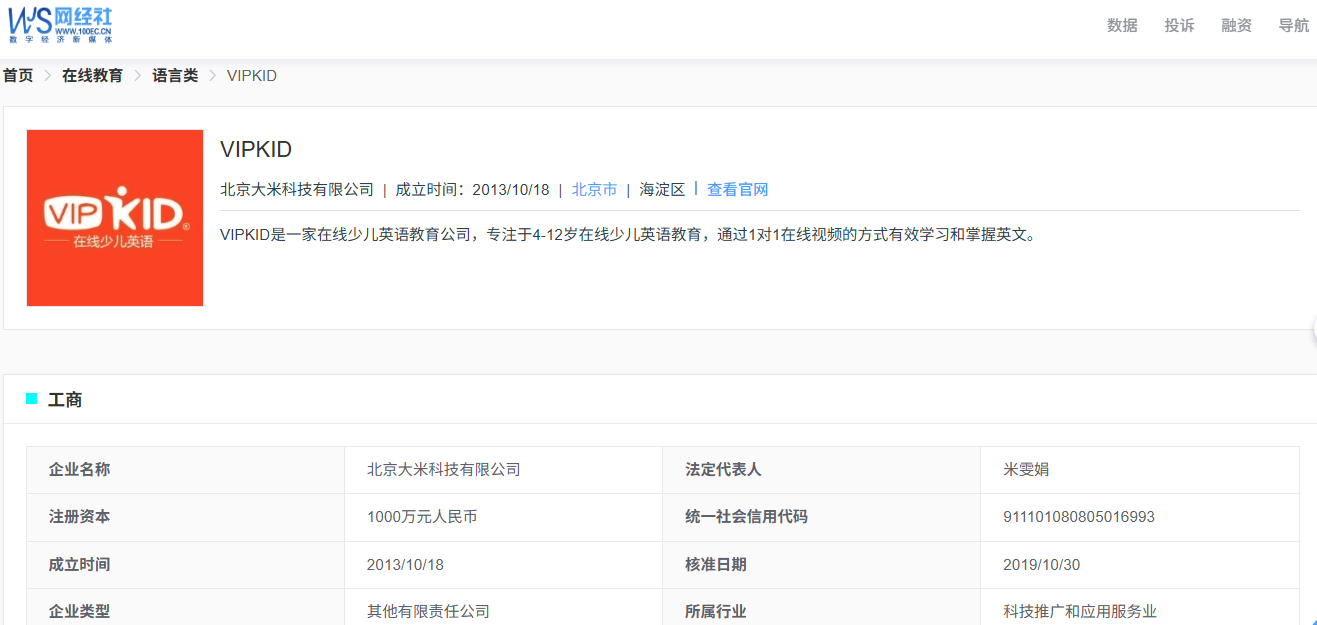The width and height of the screenshot is (1317, 625).
Task: Click the VIPKID company description paragraph
Action: [x=628, y=235]
